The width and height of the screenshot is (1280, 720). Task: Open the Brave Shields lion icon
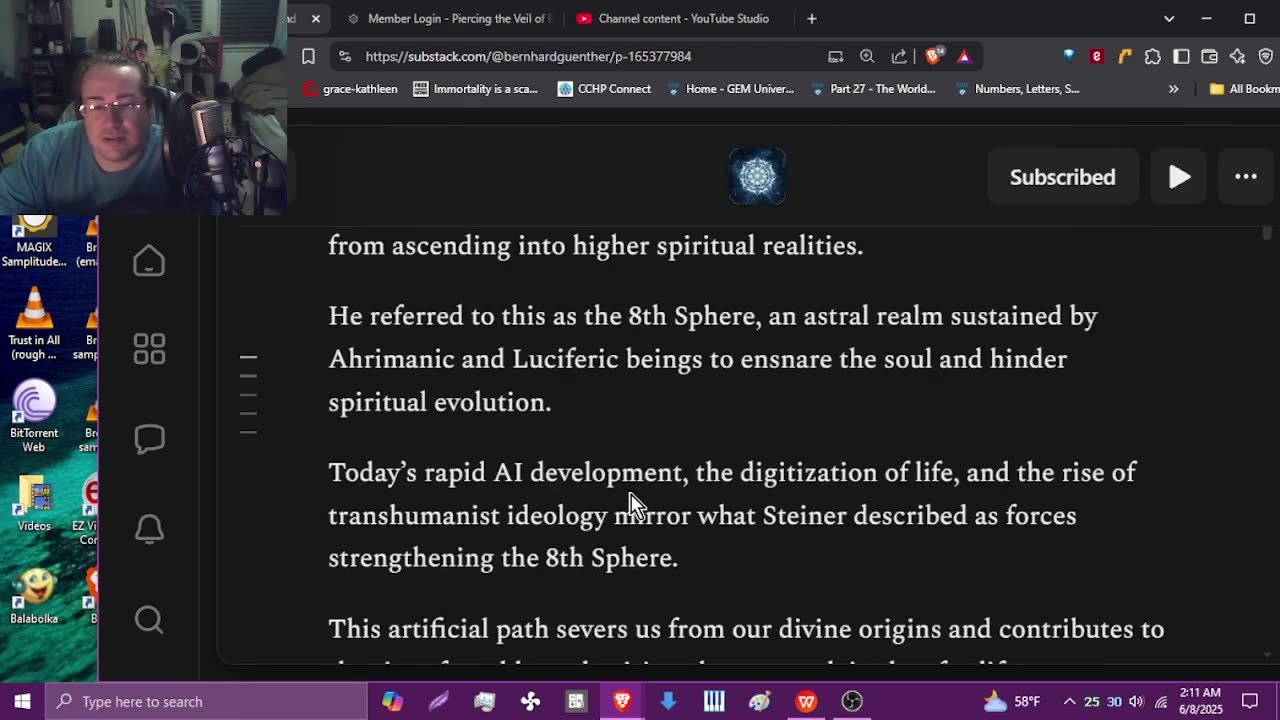[x=934, y=57]
